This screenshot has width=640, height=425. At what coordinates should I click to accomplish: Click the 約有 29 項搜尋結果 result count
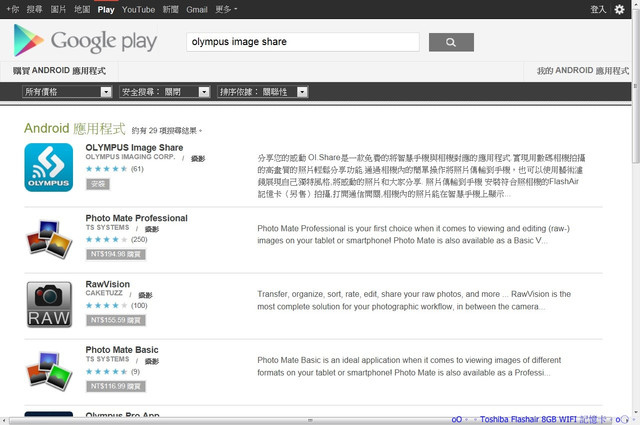click(x=167, y=131)
